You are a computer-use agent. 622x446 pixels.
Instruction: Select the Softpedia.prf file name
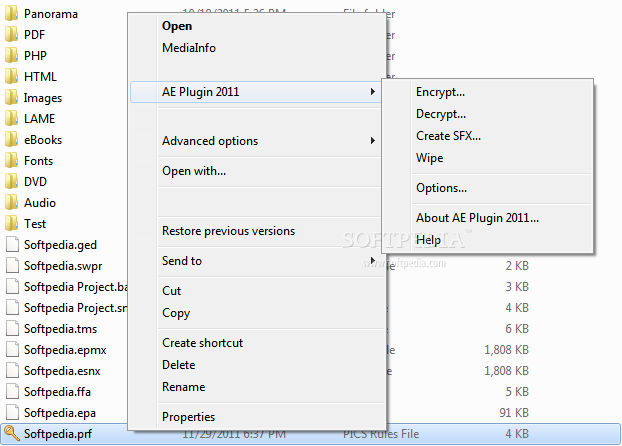[x=58, y=434]
